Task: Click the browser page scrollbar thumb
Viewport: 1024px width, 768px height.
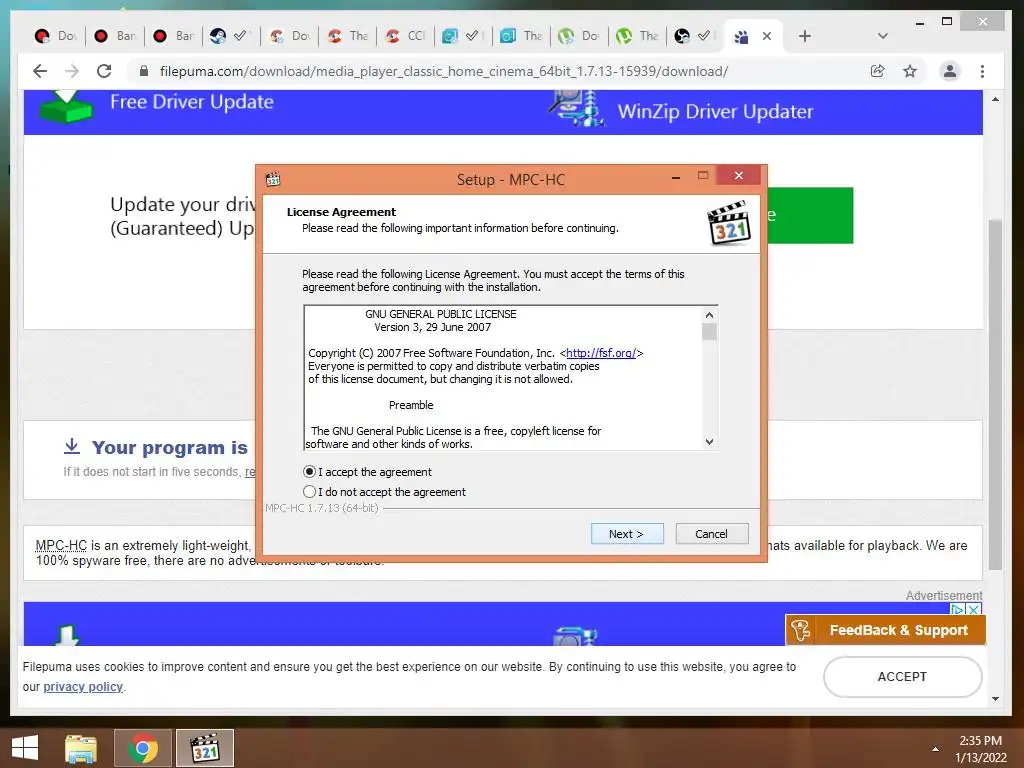Action: 995,395
